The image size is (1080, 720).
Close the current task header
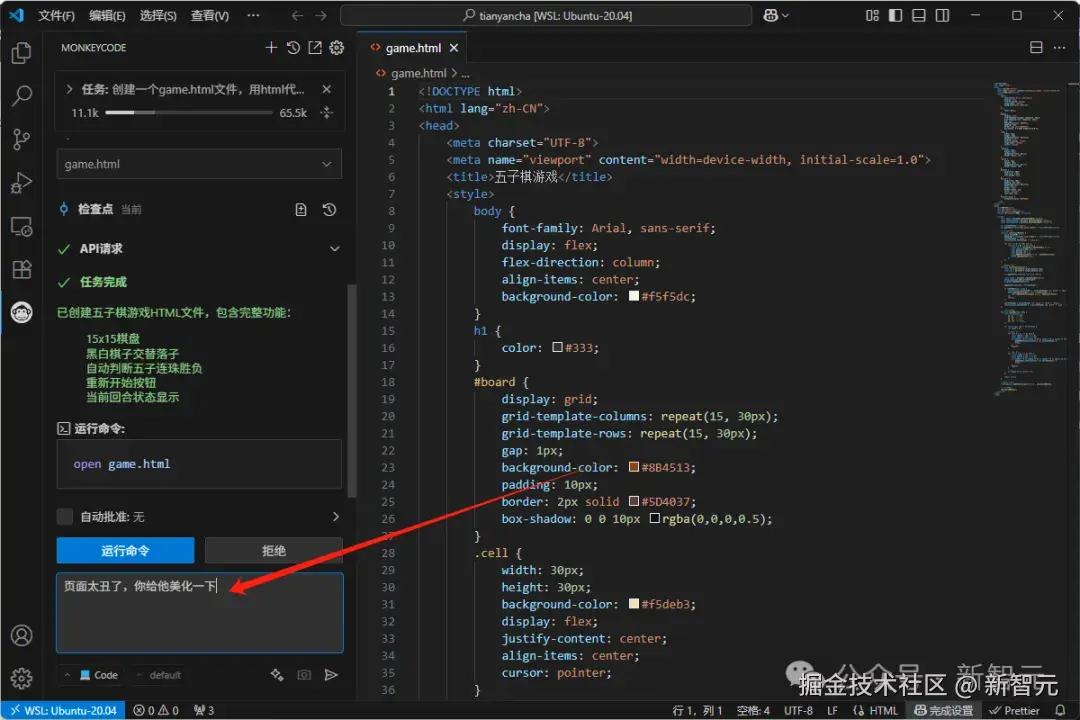tap(326, 90)
